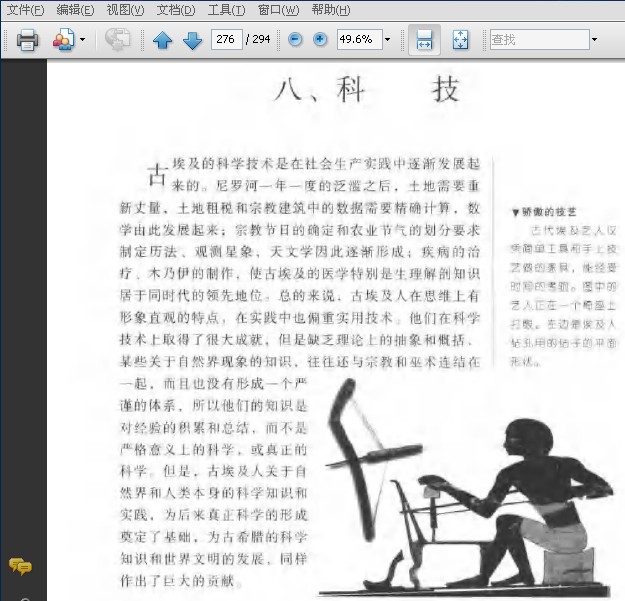625x601 pixels.
Task: Zoom in with the plus button
Action: (320, 39)
